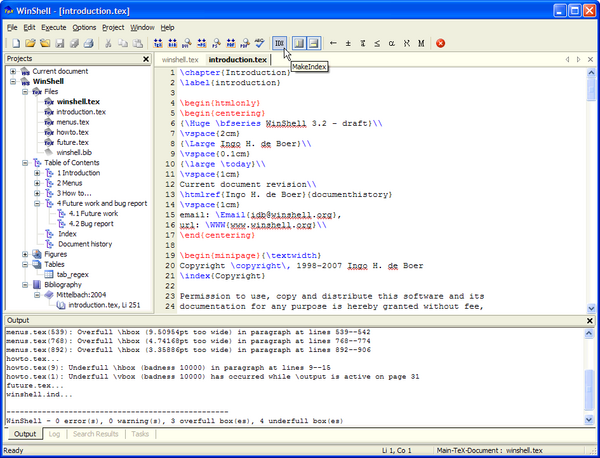Click the Paste clipboard icon
Image resolution: width=600 pixels, height=458 pixels.
tap(137, 43)
